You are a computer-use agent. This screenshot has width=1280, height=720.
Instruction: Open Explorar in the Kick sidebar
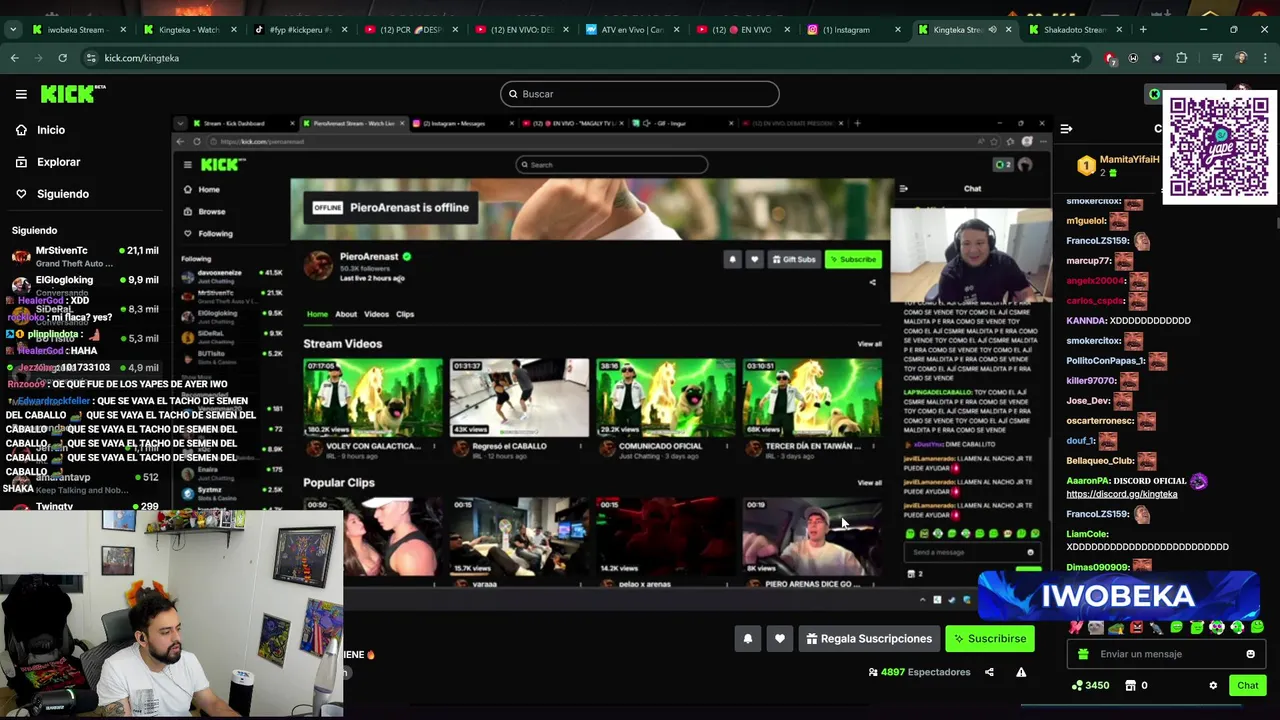pyautogui.click(x=58, y=162)
